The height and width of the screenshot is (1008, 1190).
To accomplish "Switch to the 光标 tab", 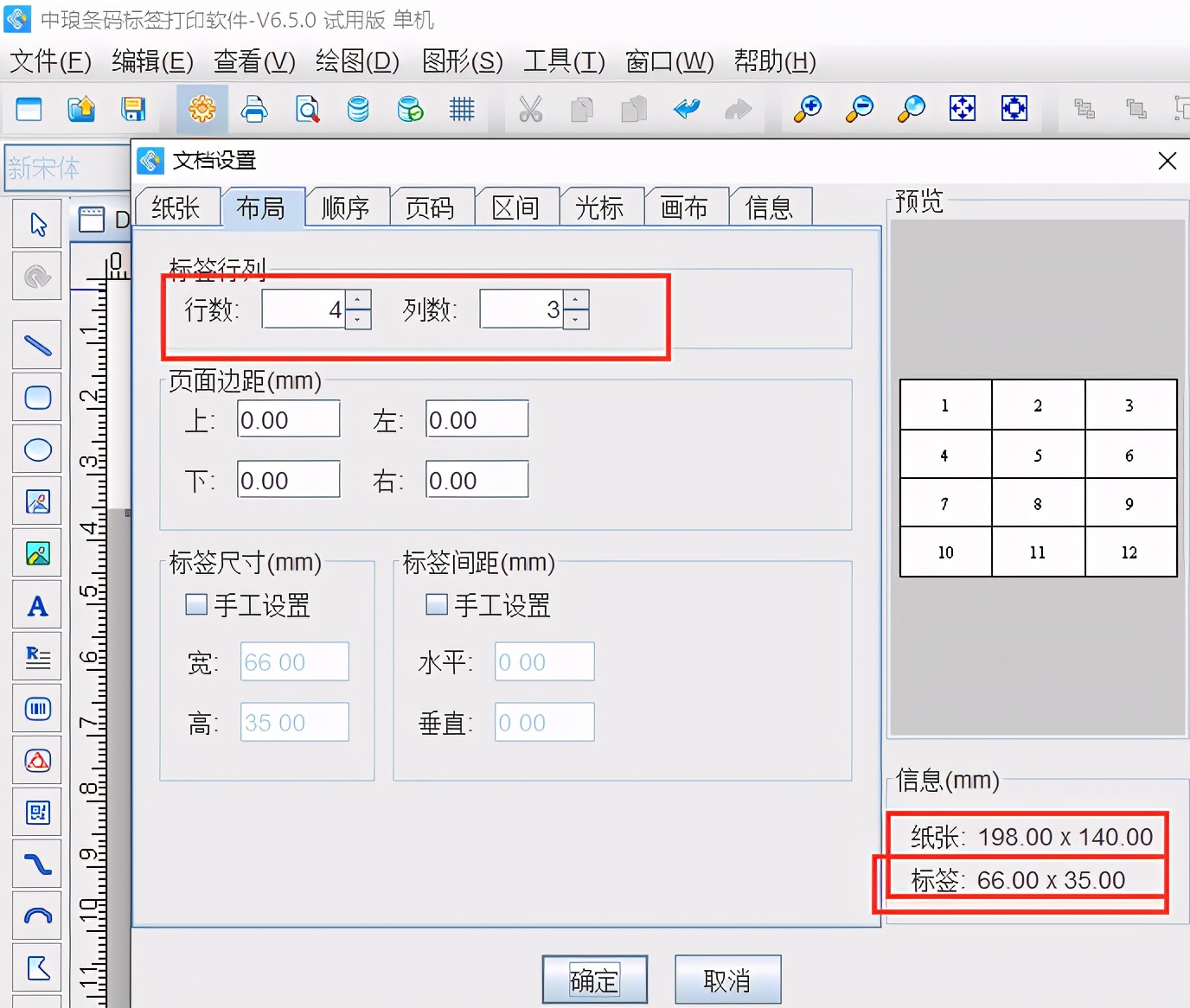I will coord(601,206).
